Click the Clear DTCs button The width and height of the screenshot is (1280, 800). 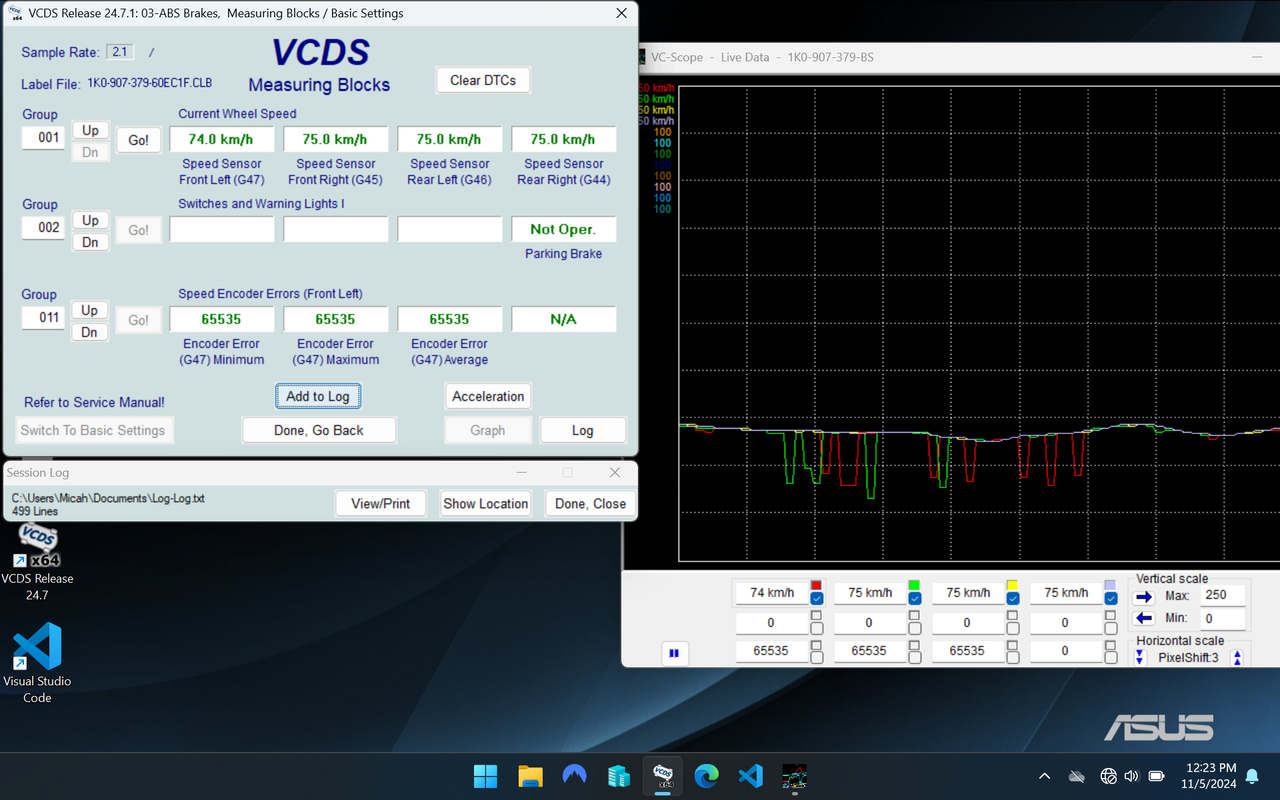pos(483,80)
